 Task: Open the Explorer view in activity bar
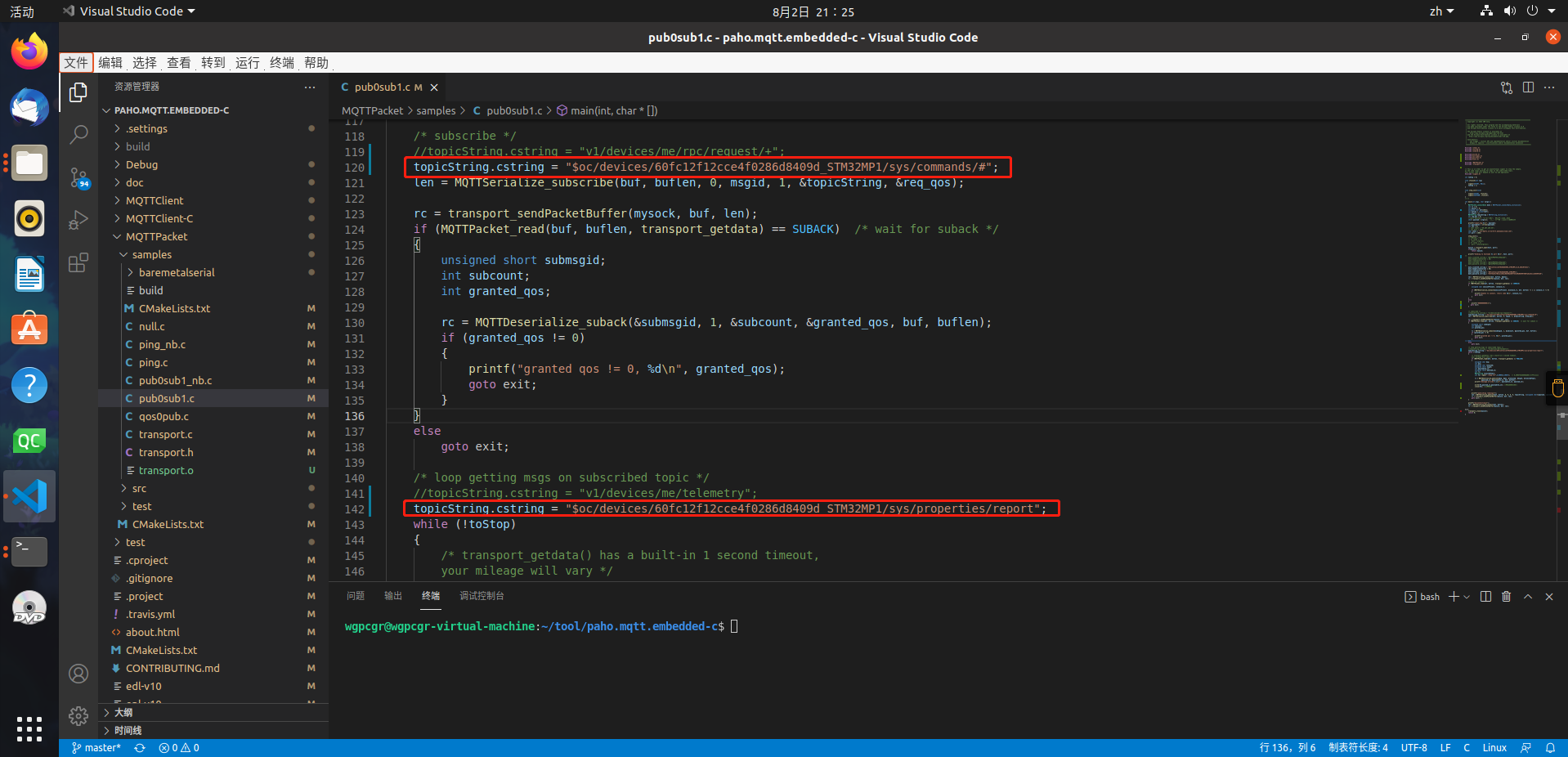78,92
